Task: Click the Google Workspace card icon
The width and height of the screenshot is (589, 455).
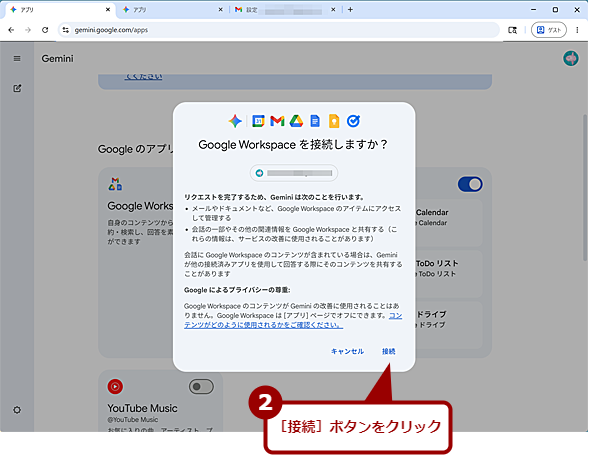Action: pos(115,184)
